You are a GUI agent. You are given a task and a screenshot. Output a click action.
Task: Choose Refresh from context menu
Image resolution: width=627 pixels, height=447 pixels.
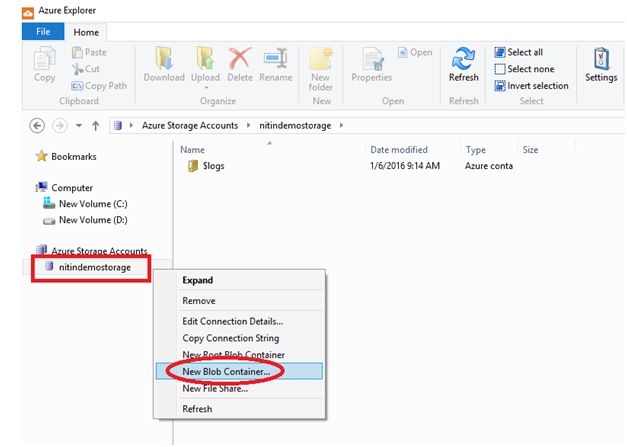[239, 409]
